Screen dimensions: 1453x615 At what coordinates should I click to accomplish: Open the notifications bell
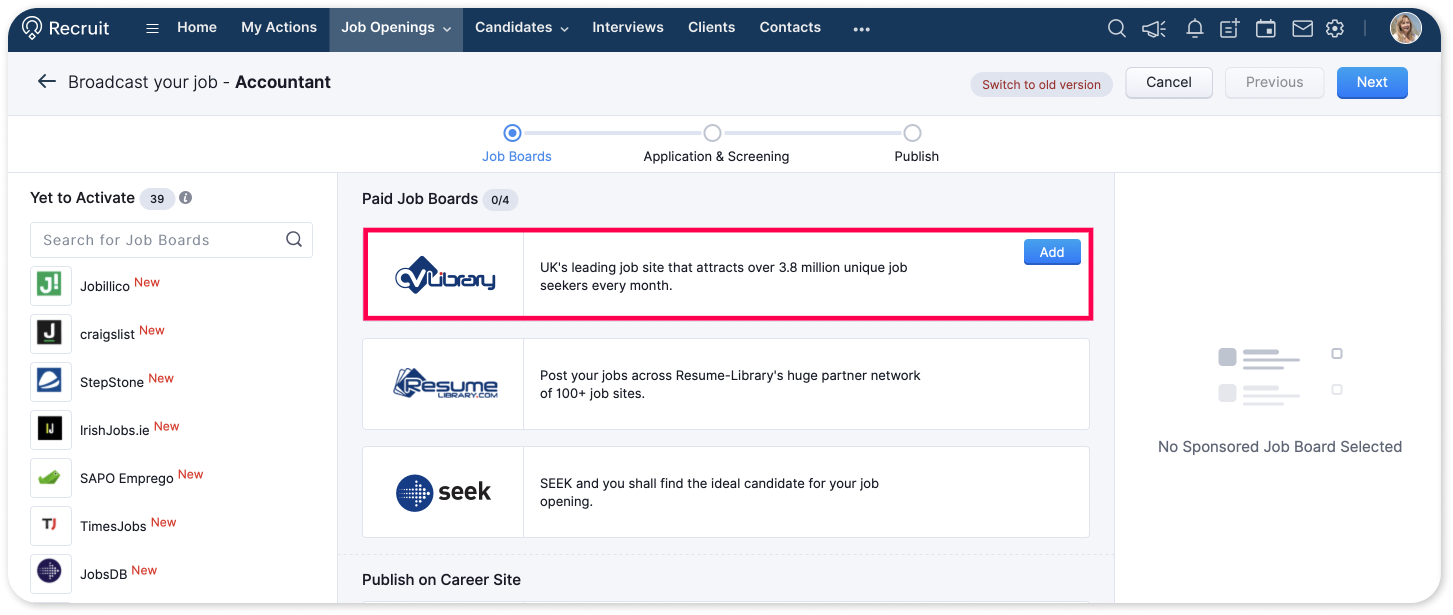[1194, 29]
